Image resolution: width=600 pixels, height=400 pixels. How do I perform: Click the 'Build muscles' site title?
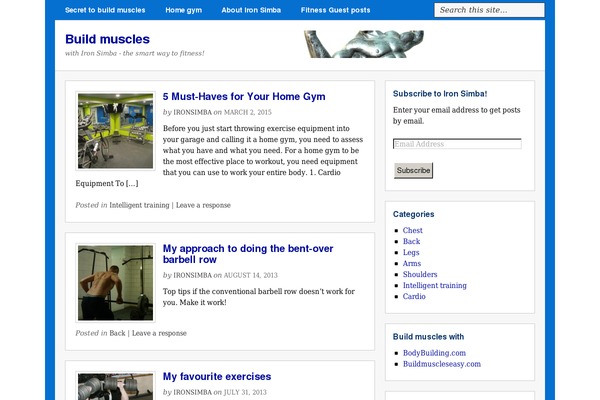point(107,39)
